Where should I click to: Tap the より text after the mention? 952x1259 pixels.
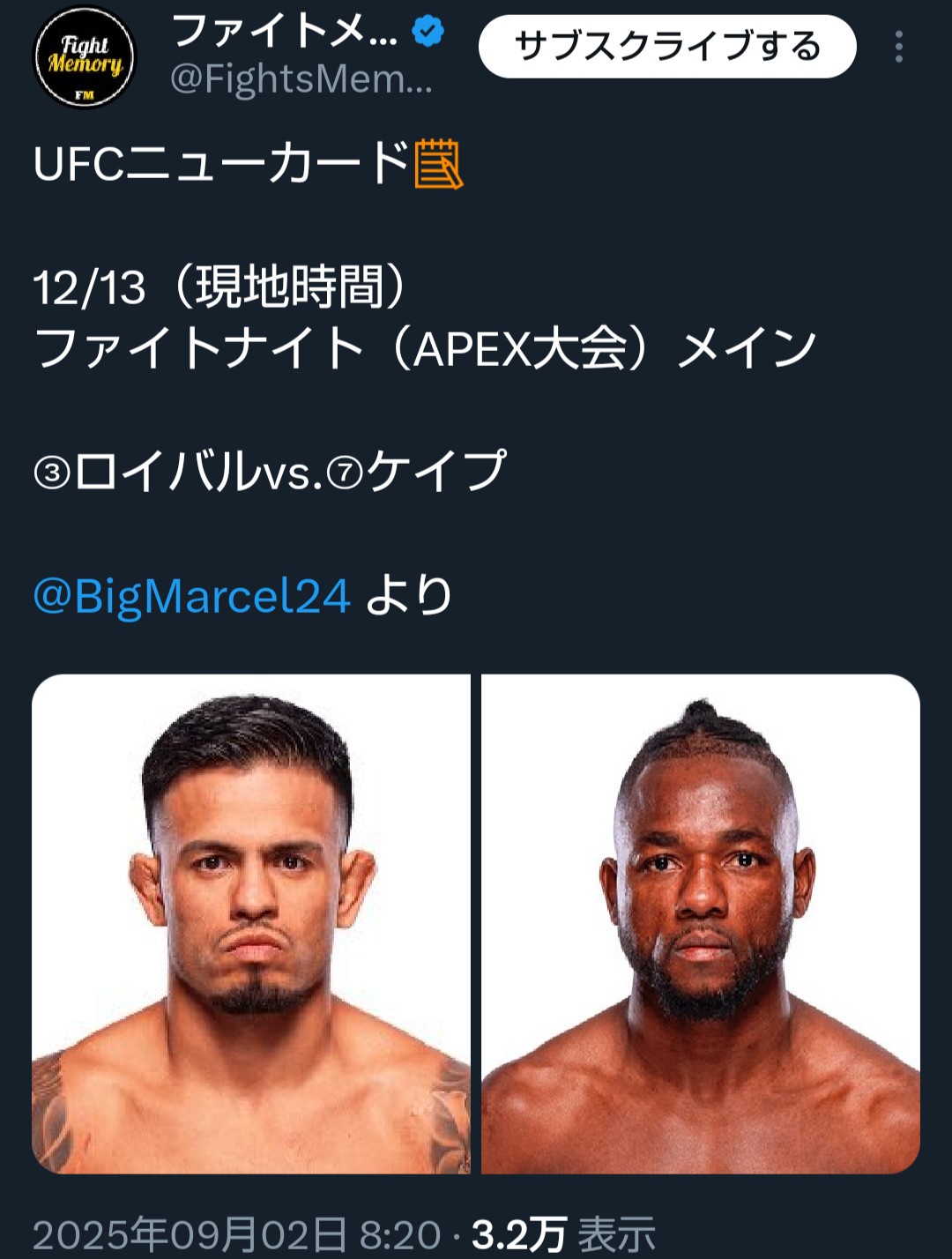409,596
